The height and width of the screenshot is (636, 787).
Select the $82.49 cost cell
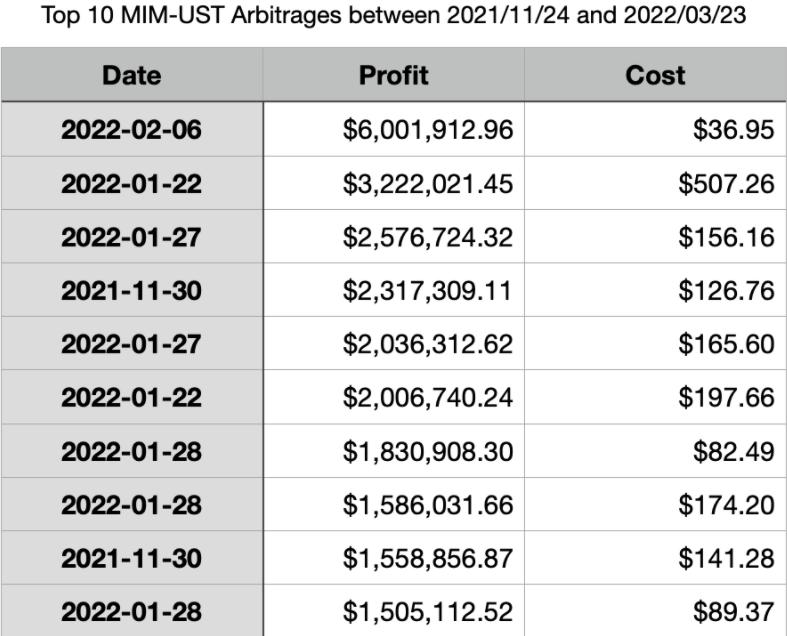click(733, 452)
